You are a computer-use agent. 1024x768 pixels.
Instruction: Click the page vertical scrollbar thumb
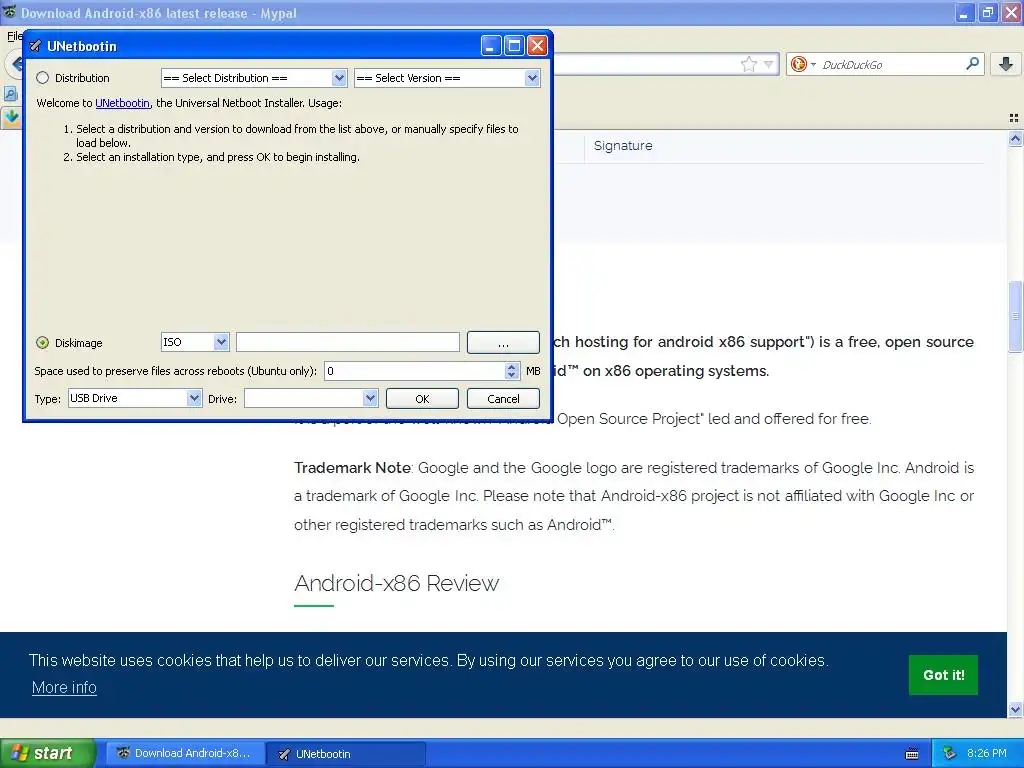(x=1015, y=317)
